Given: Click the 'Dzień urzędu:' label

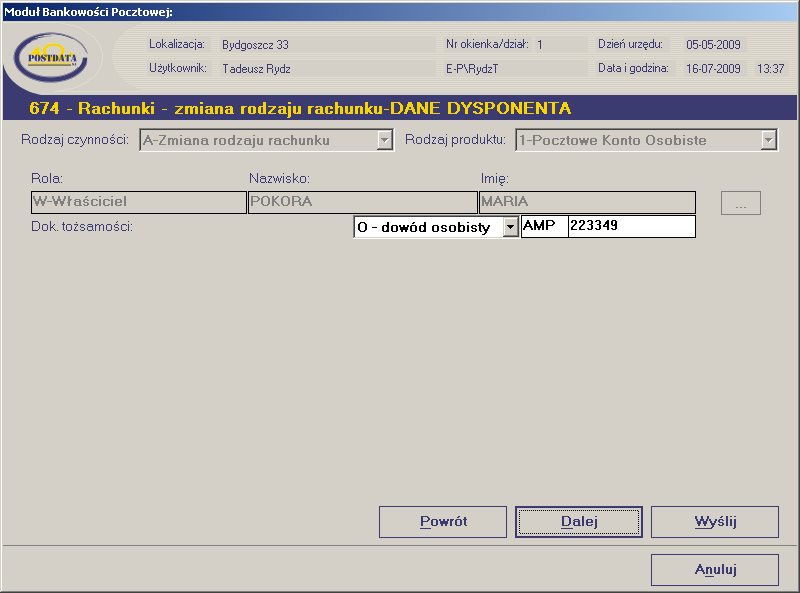Looking at the screenshot, I should coord(630,44).
